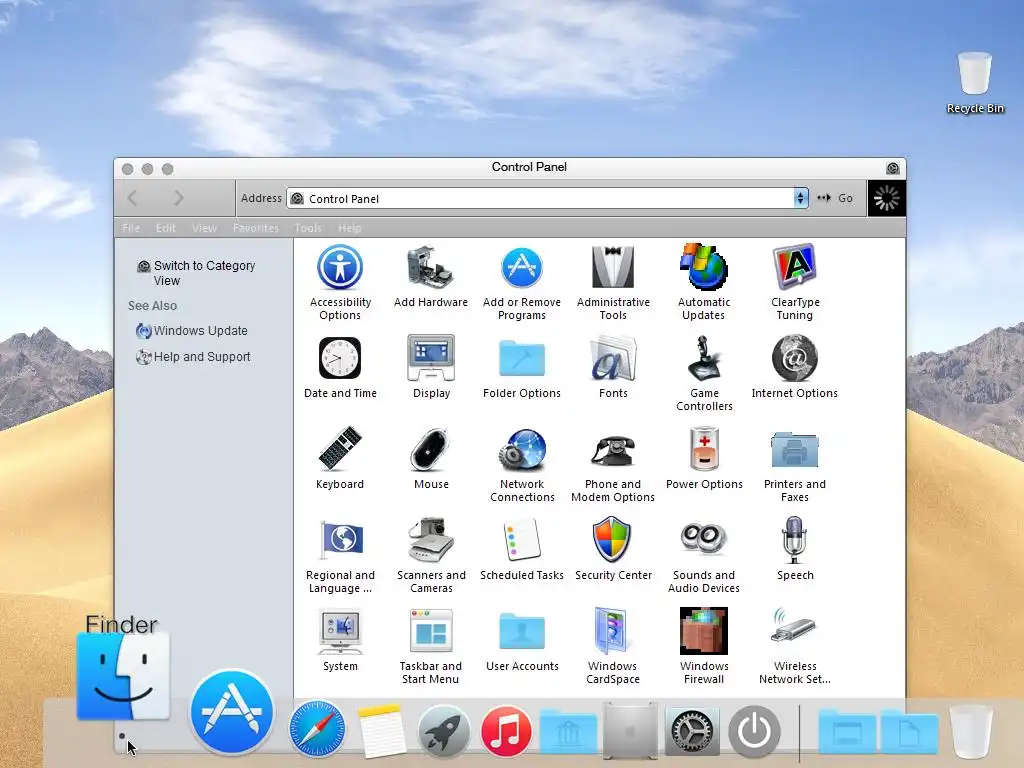Open the Tools menu

point(308,228)
